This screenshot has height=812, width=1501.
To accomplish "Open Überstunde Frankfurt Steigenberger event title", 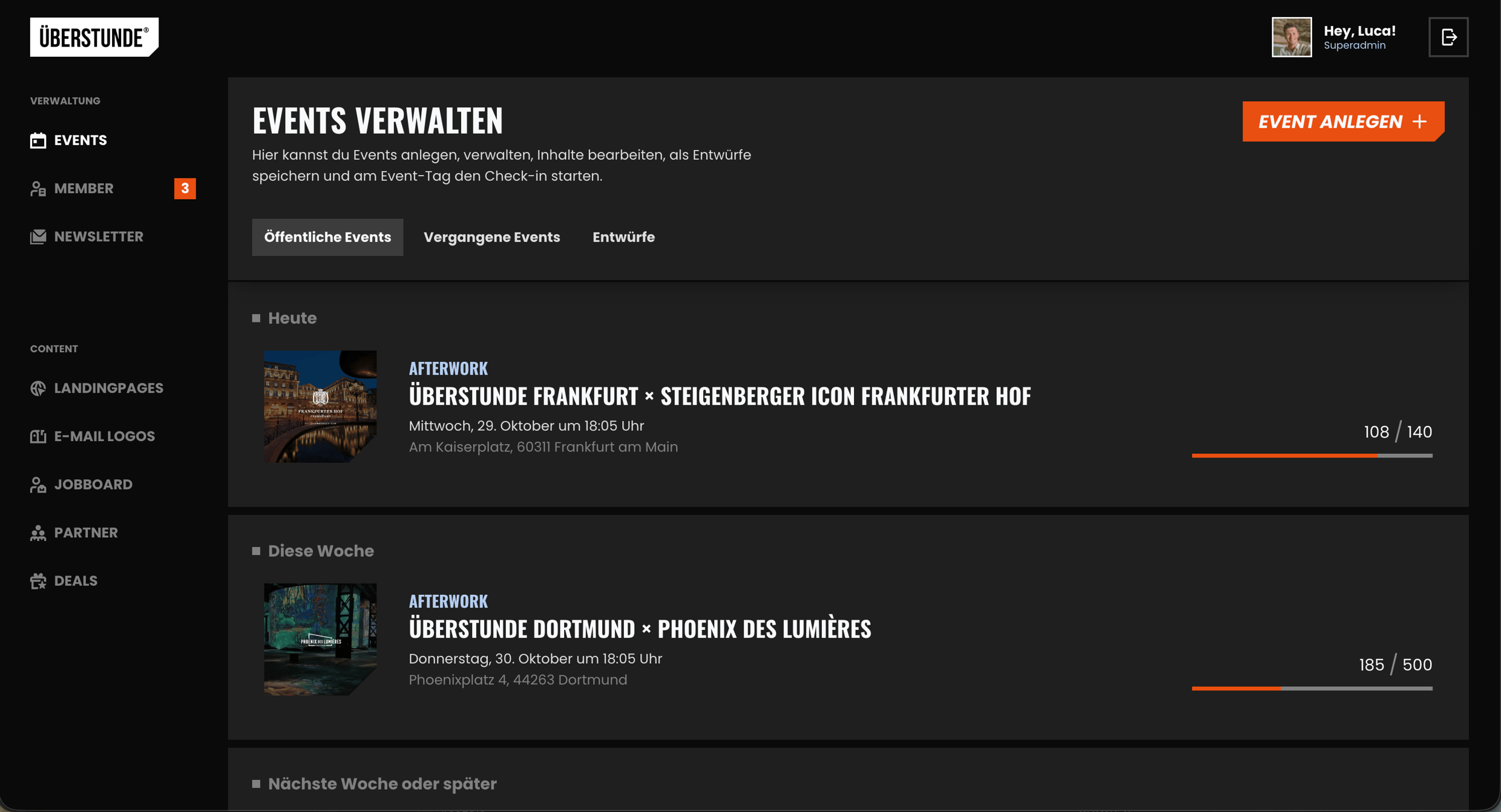I will point(719,396).
